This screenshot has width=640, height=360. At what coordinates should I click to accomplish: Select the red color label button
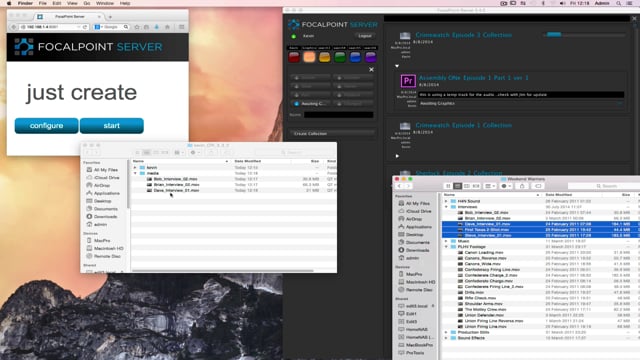coord(294,57)
